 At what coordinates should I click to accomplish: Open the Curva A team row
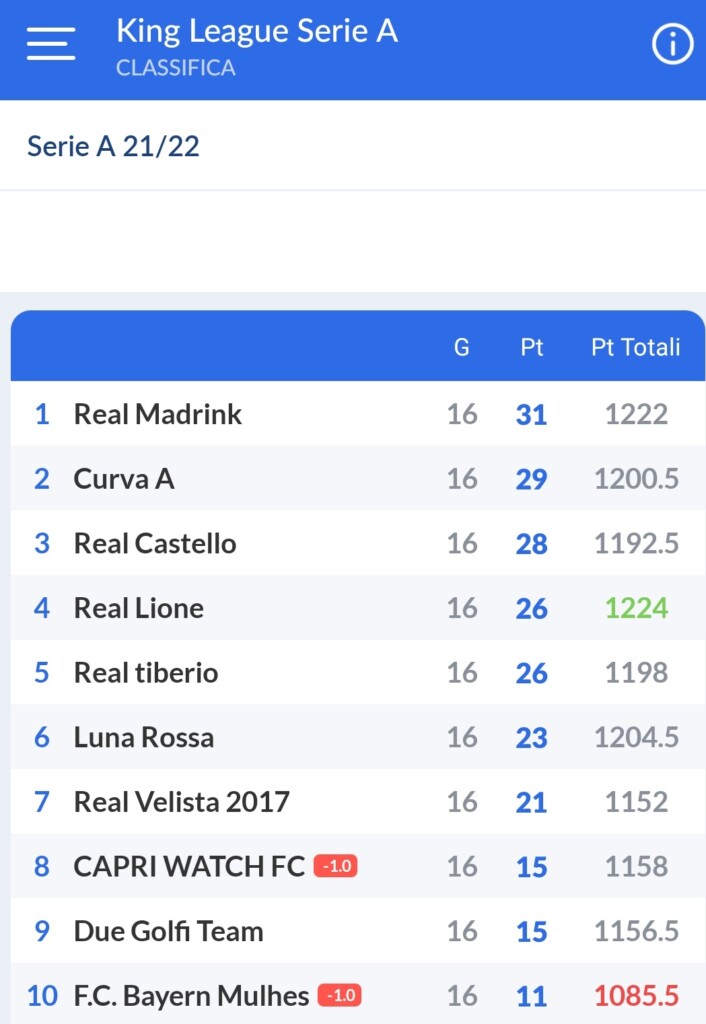click(x=358, y=478)
